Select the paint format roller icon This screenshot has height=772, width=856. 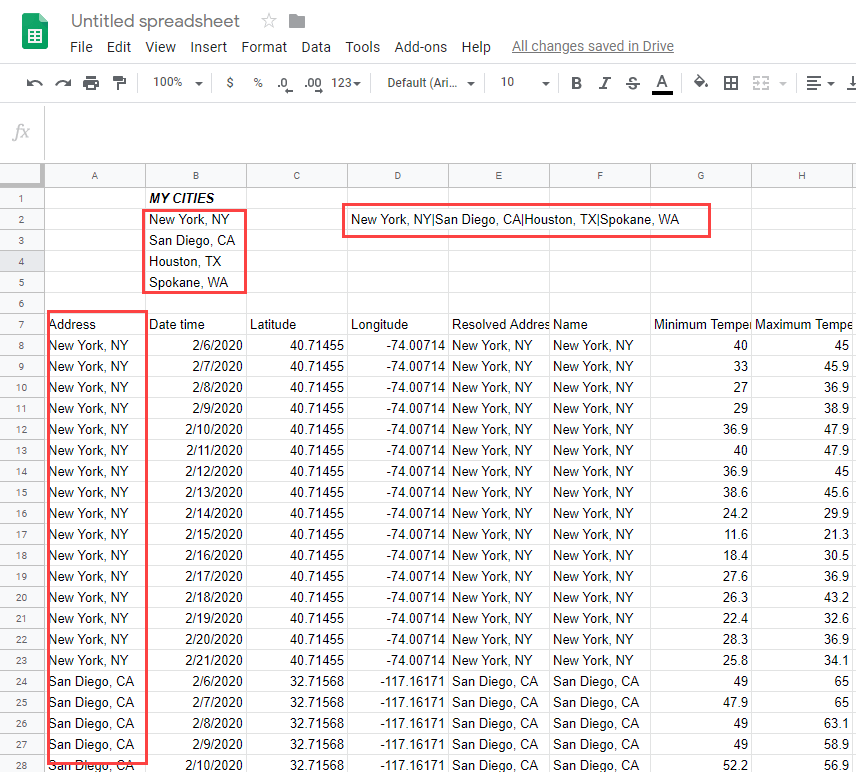[119, 83]
